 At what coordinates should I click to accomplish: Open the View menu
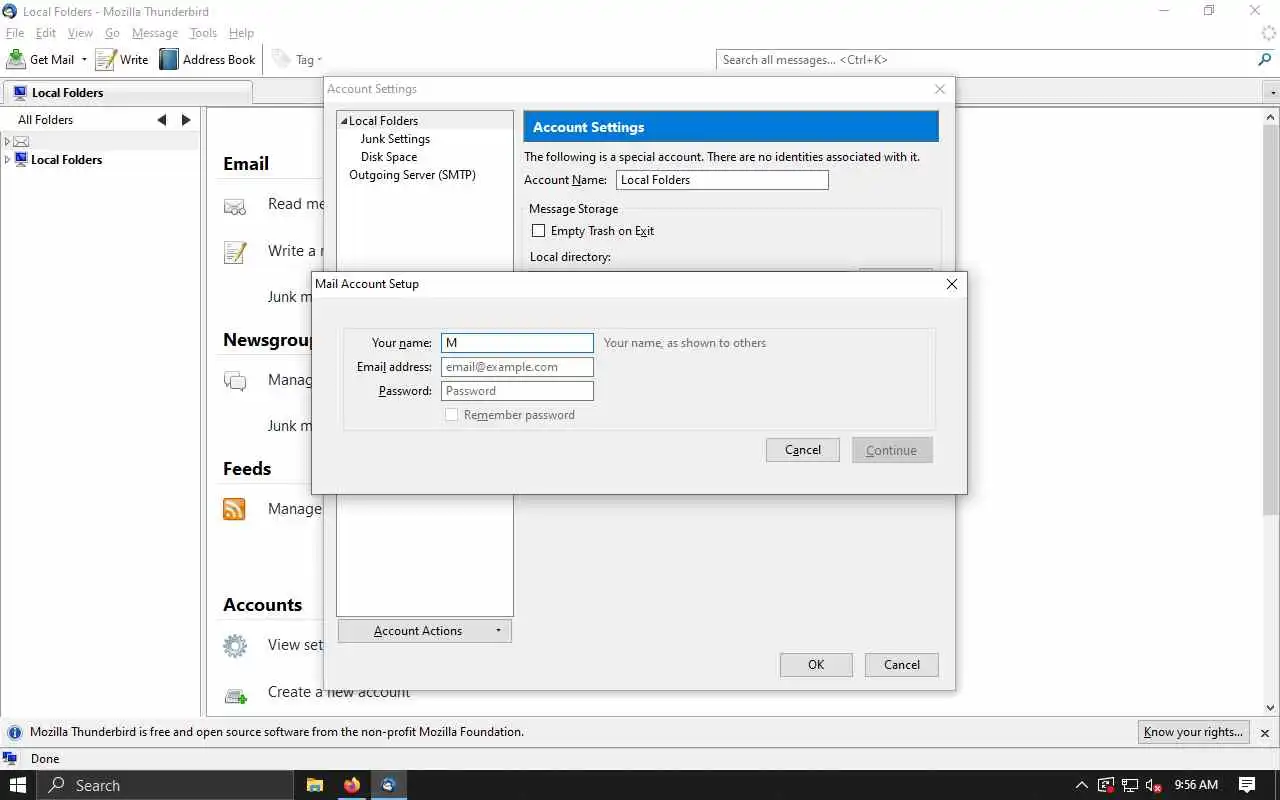[80, 33]
